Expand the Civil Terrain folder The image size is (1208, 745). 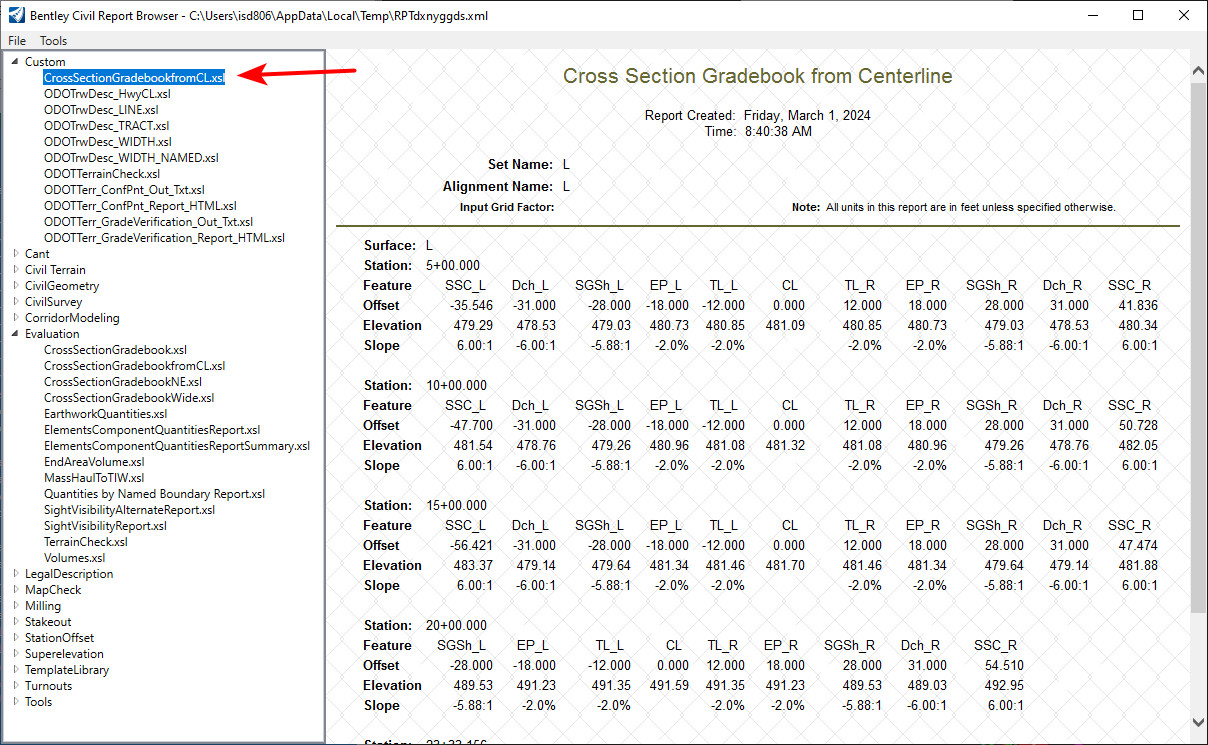click(x=15, y=270)
